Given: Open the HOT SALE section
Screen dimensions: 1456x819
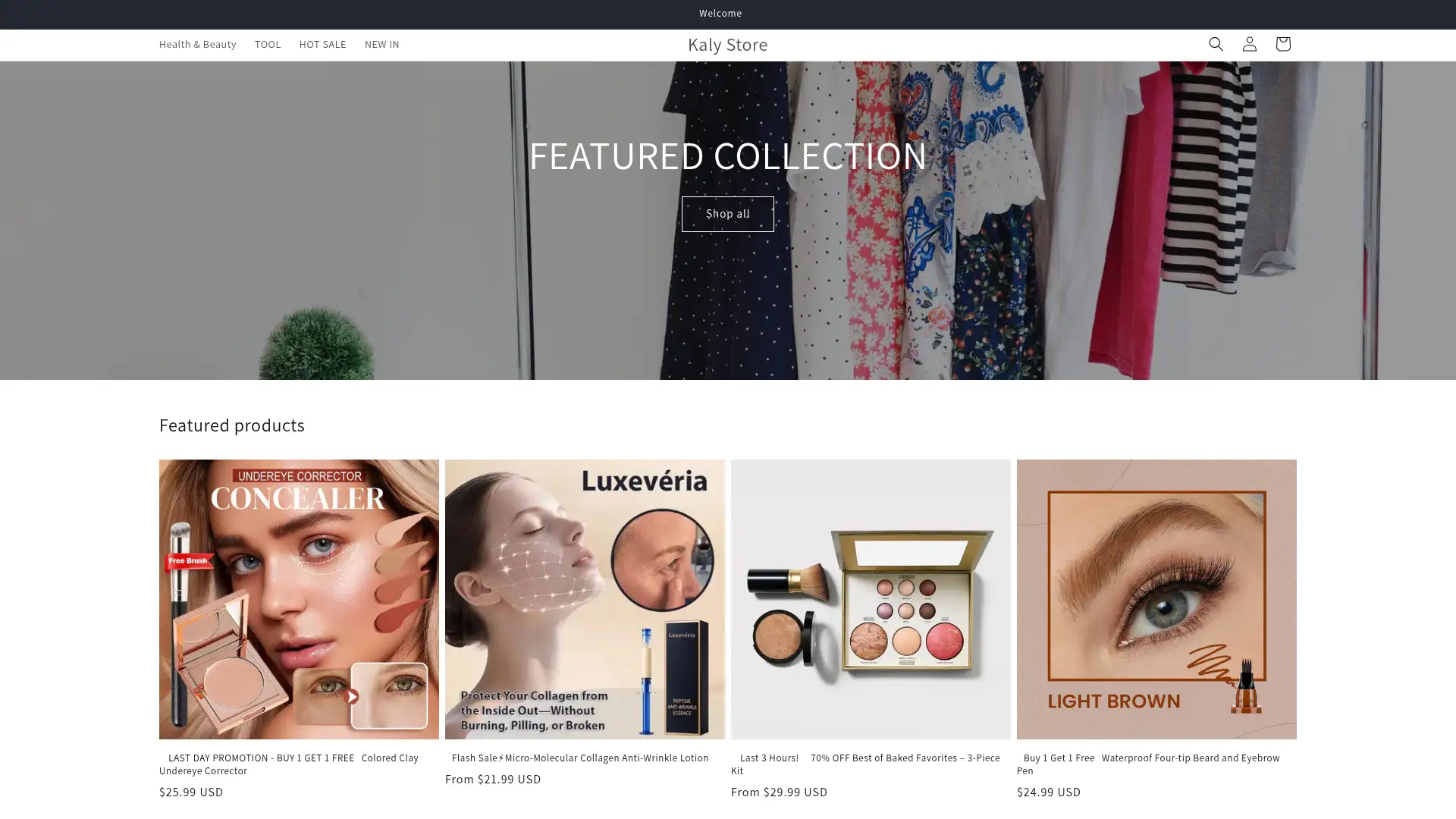Looking at the screenshot, I should [x=322, y=44].
